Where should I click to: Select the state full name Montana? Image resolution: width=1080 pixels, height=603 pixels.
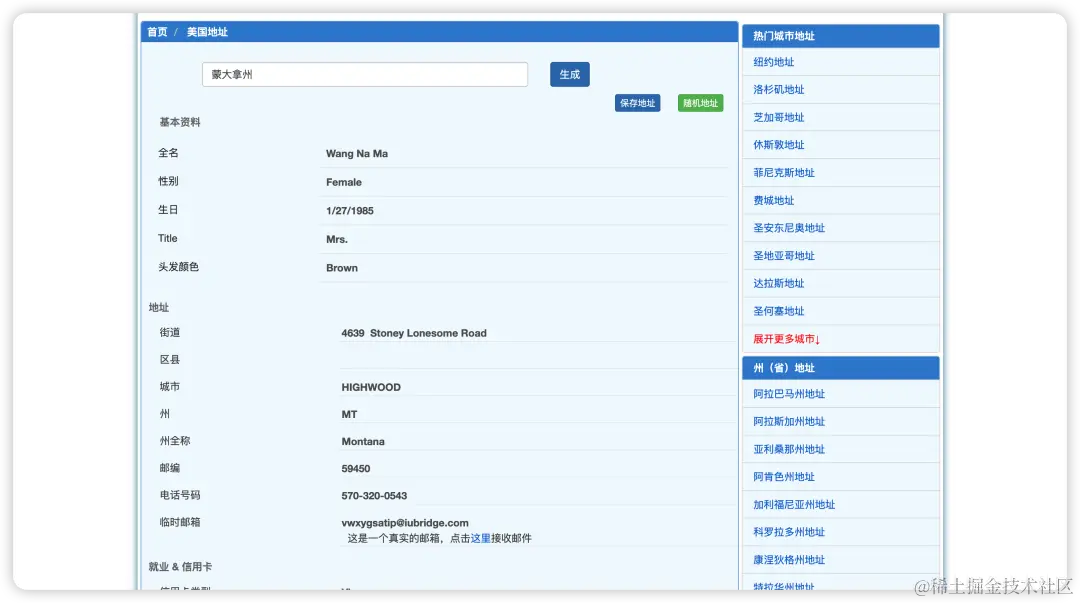(363, 442)
